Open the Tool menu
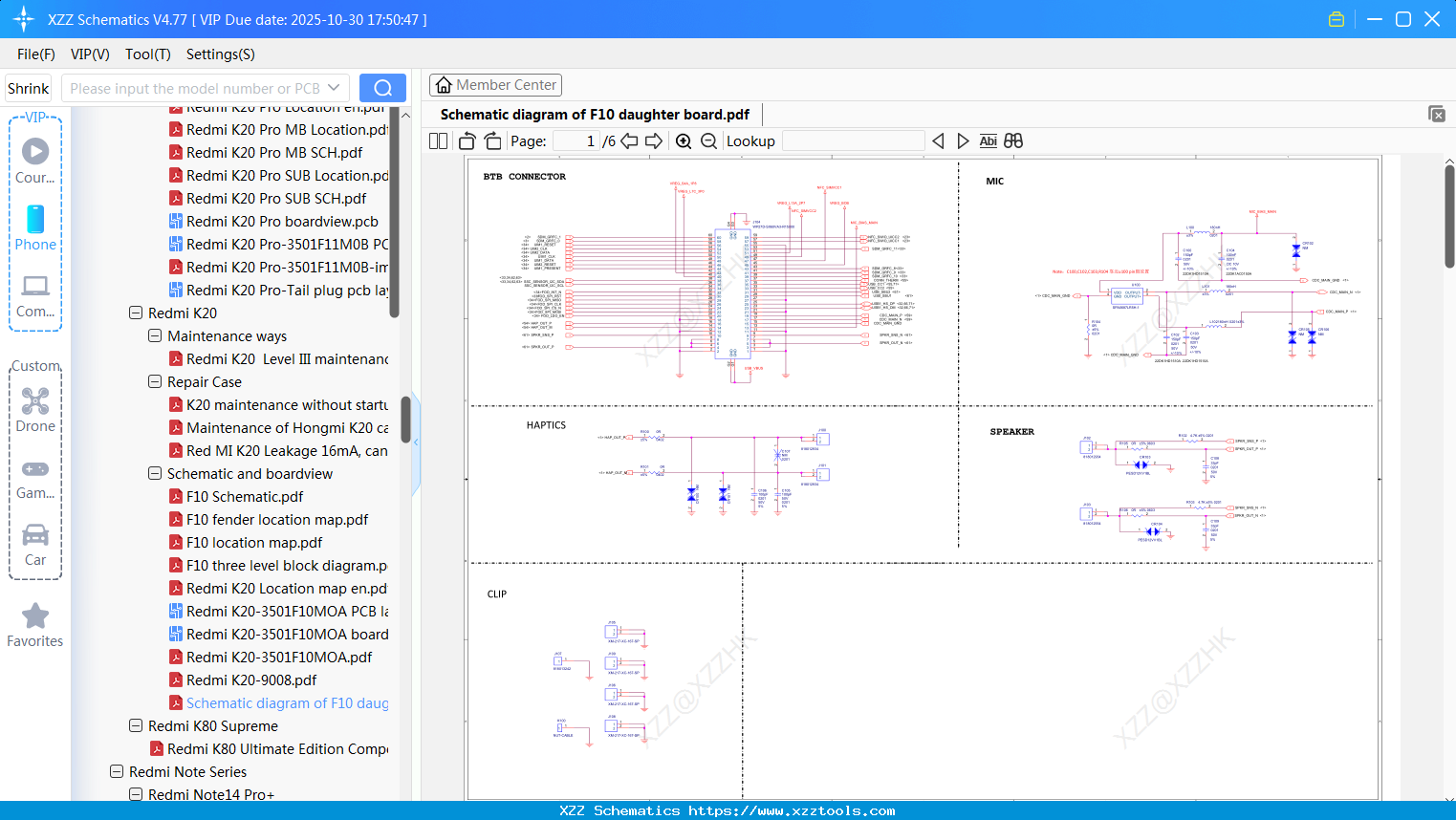 click(x=147, y=54)
